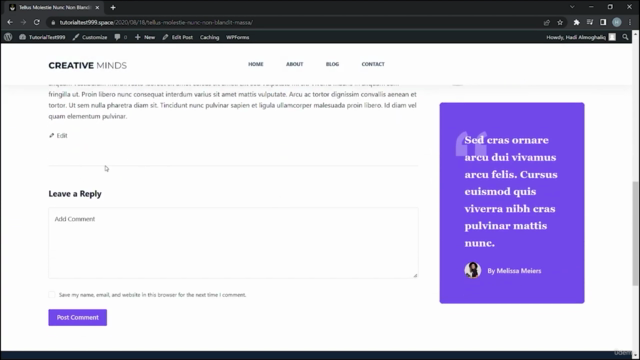Click the purple quote block text
The image size is (640, 360).
tap(511, 191)
